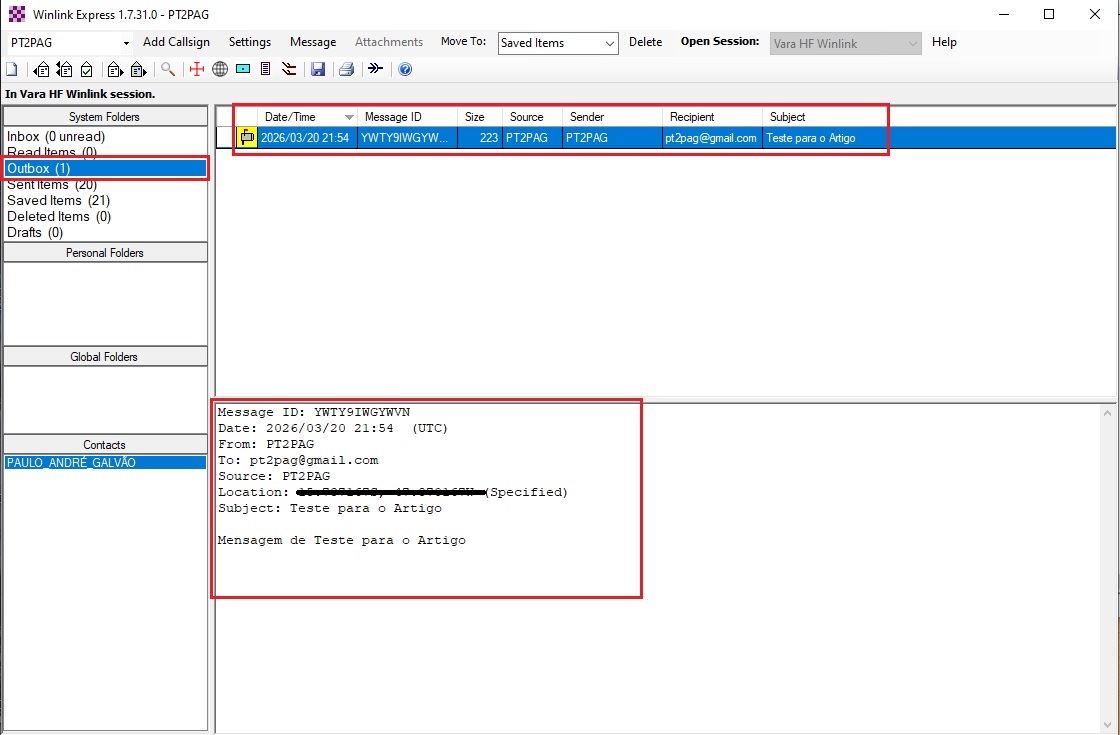Open the Message menu
This screenshot has width=1120, height=735.
coord(313,42)
